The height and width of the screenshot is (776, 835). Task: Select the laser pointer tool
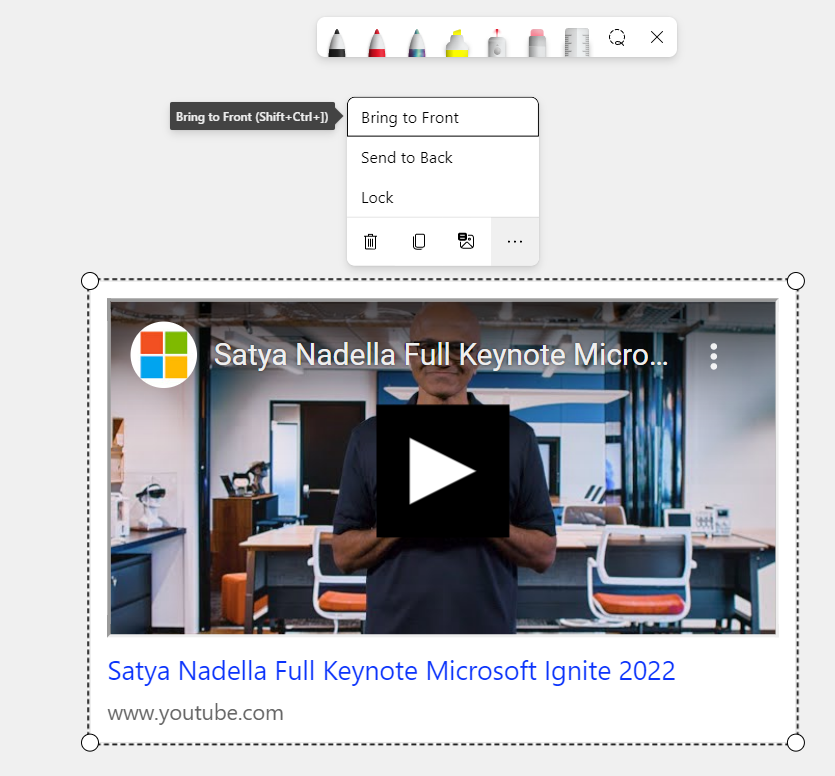497,43
